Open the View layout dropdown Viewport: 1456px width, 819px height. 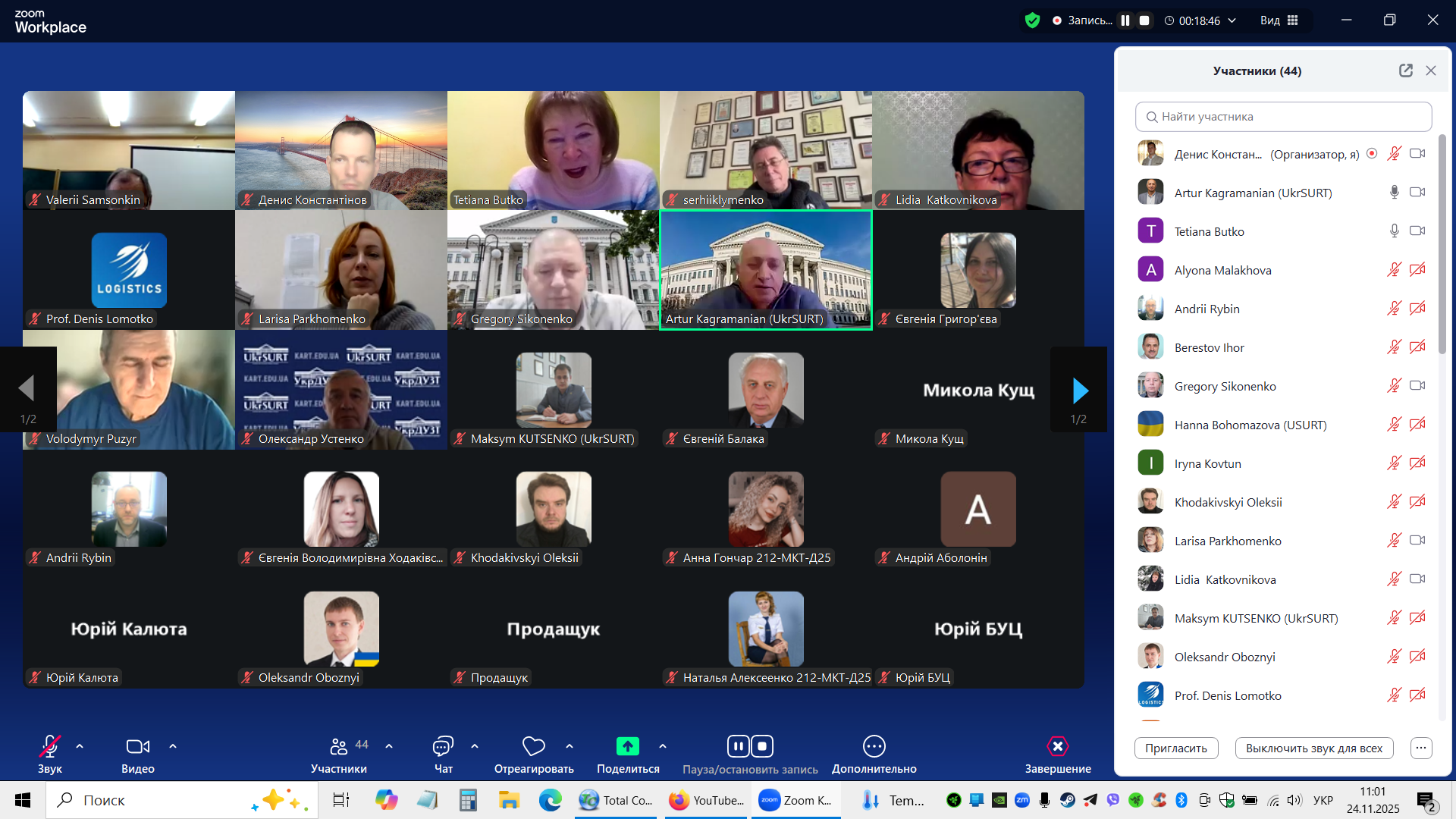tap(1279, 20)
